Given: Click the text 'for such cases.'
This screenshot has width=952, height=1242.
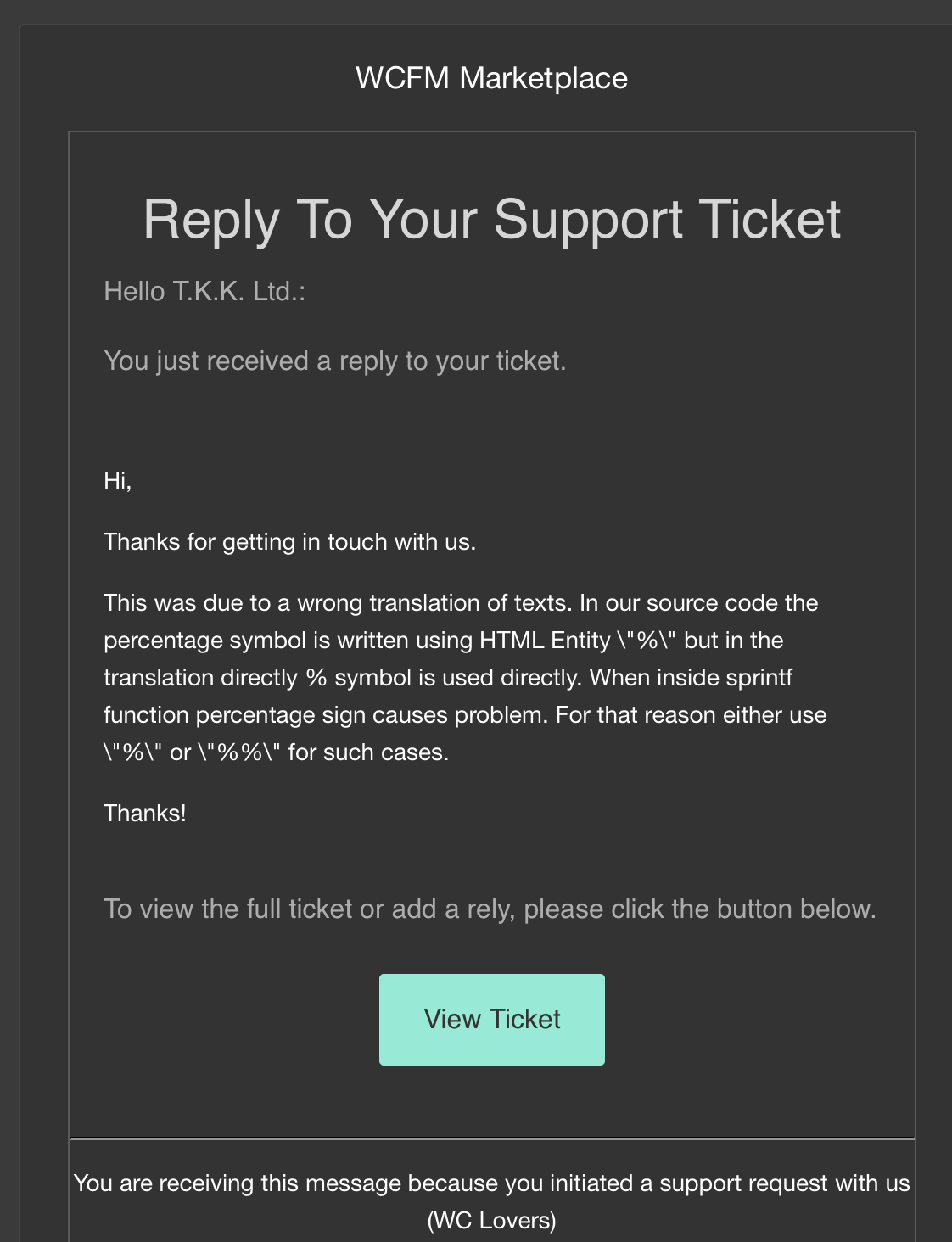Looking at the screenshot, I should coord(368,752).
